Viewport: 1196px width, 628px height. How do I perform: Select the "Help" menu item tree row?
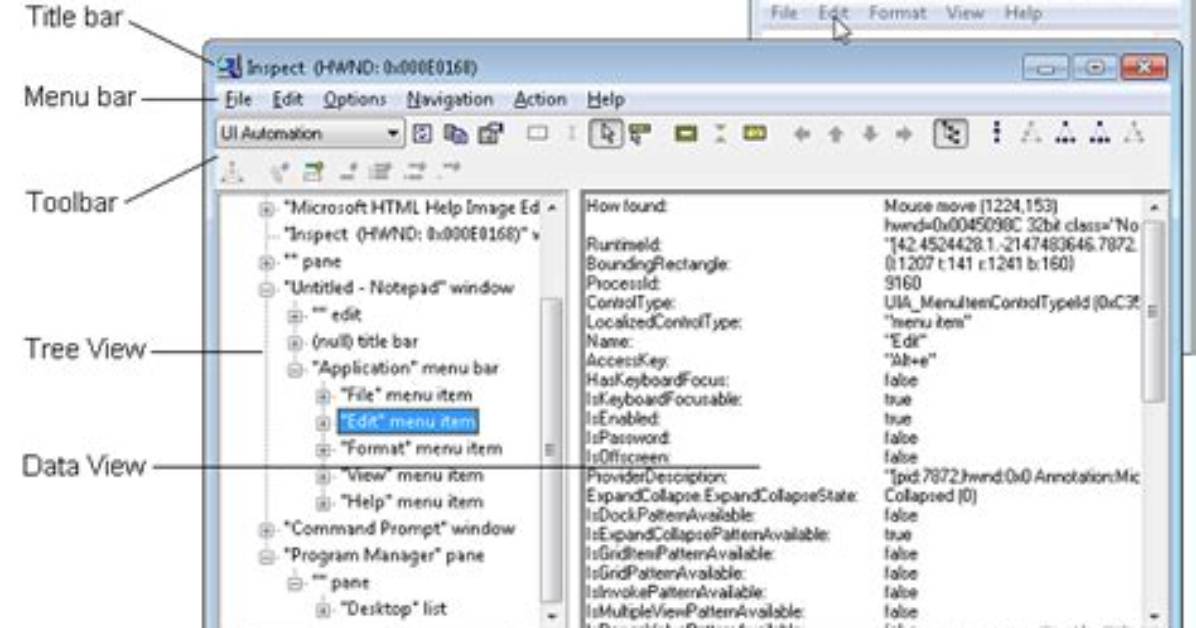(412, 502)
